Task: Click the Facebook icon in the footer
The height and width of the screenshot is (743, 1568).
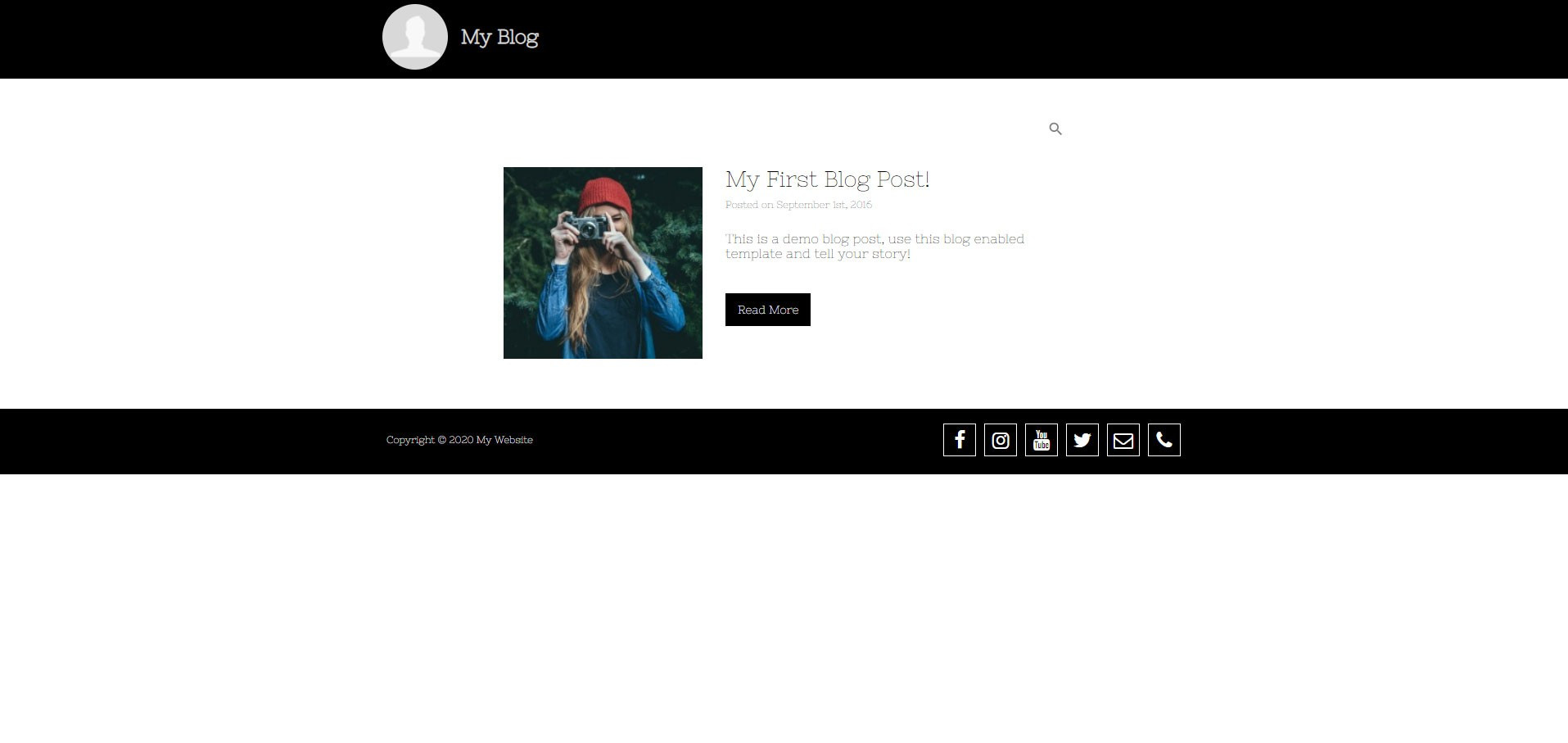Action: pyautogui.click(x=959, y=440)
